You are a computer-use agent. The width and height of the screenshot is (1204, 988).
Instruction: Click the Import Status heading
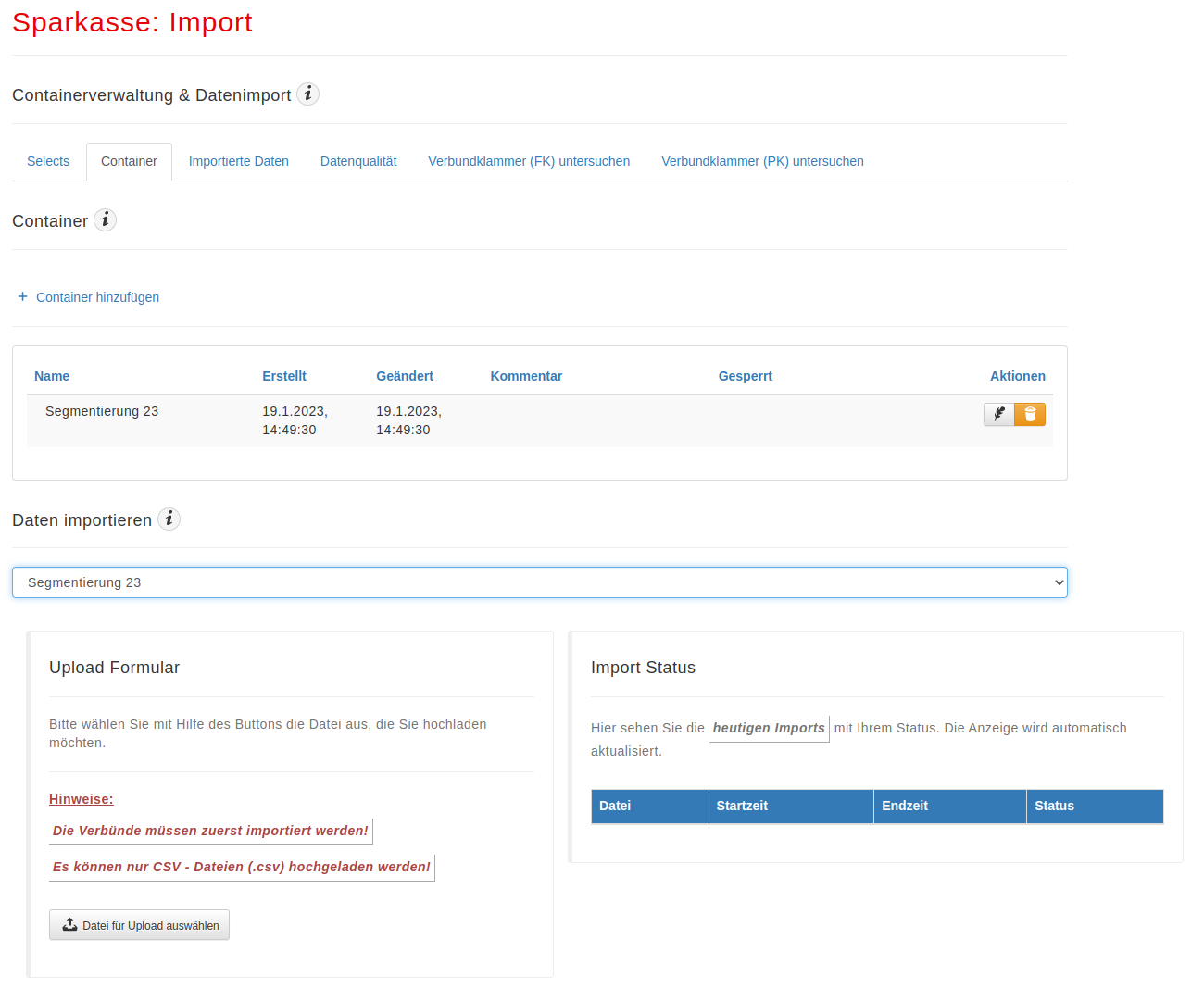(x=643, y=668)
